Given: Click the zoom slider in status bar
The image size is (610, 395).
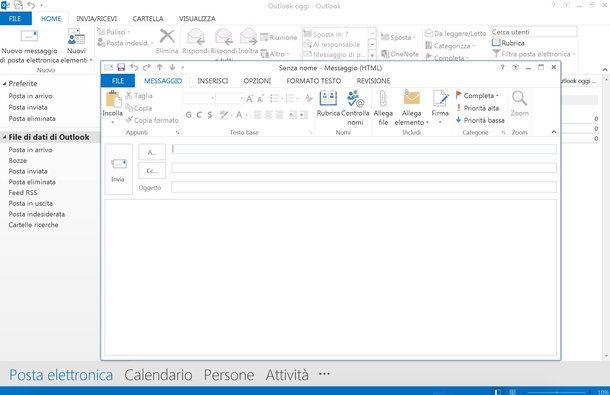Looking at the screenshot, I should (x=556, y=392).
